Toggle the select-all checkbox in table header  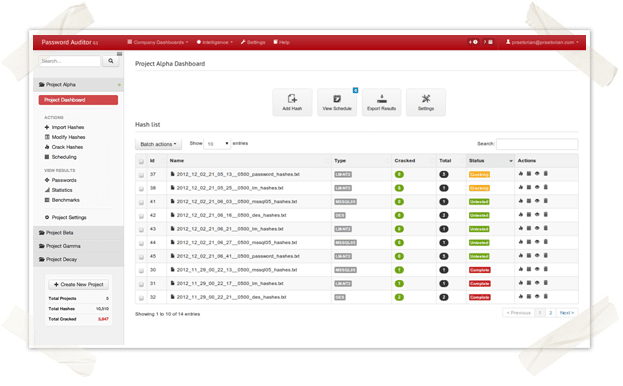click(x=141, y=161)
